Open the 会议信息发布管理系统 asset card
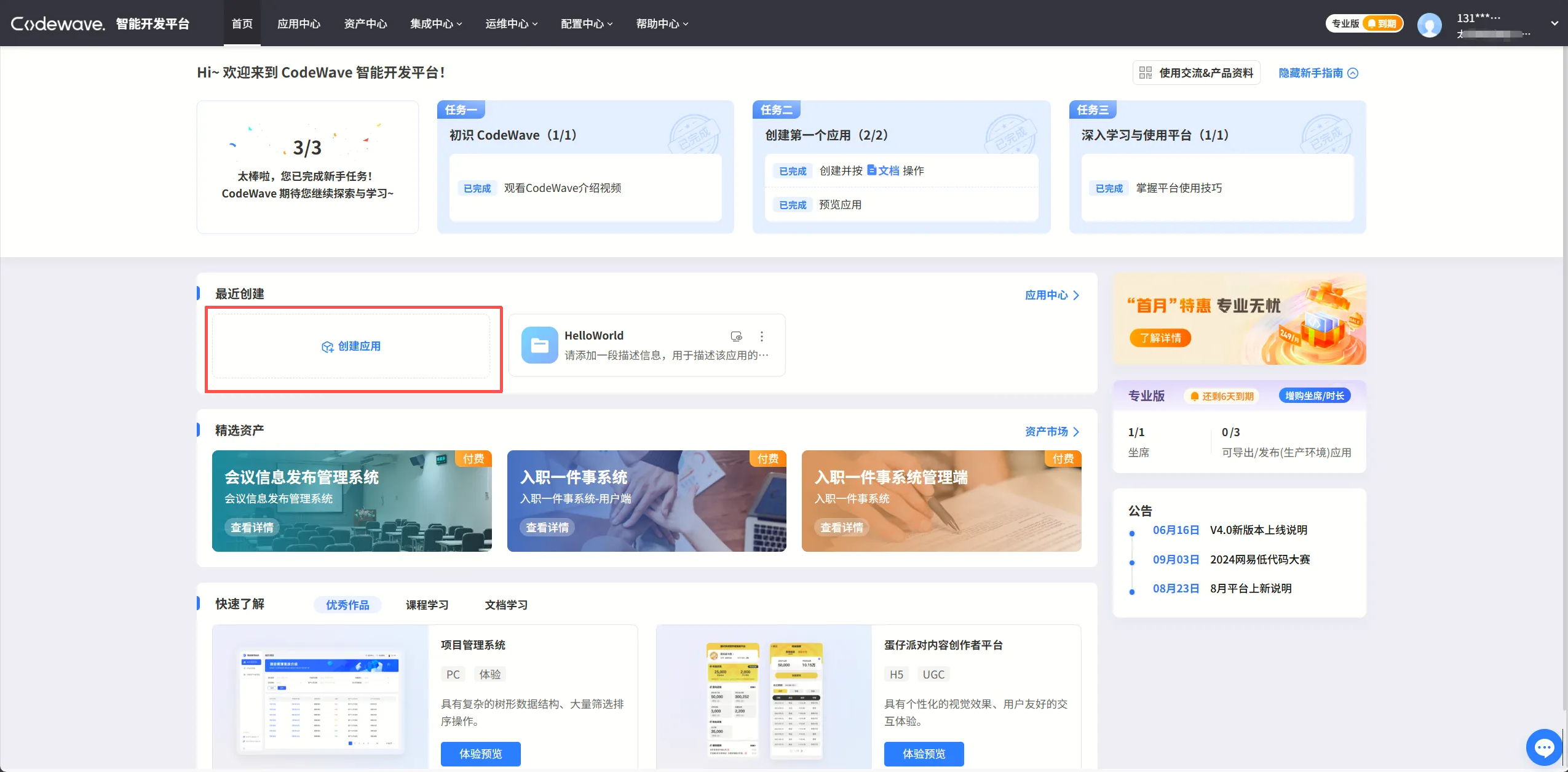 351,500
